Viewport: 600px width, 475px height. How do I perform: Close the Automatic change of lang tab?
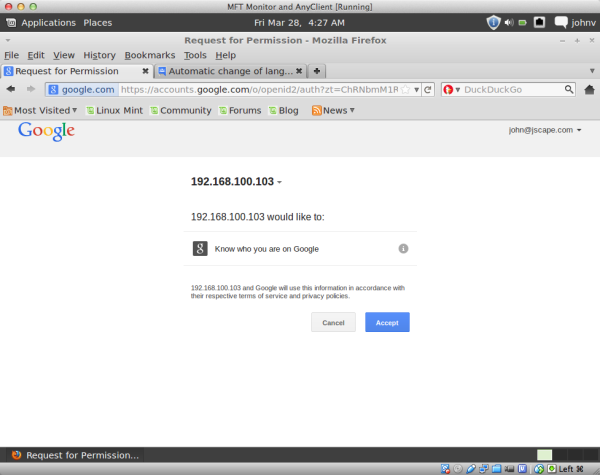[x=299, y=71]
